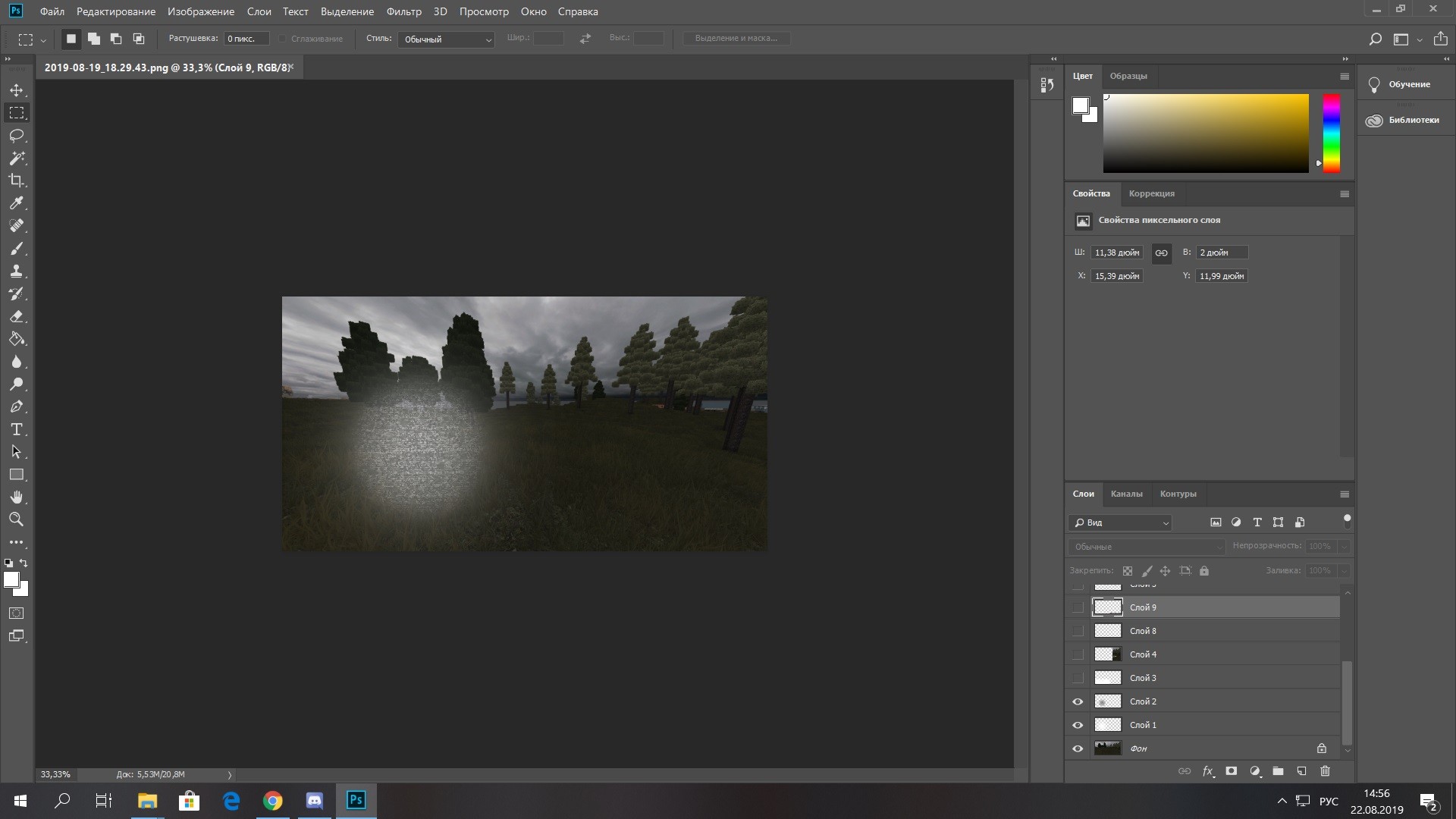Screen dimensions: 1456x819
Task: Hide the Фон layer
Action: pos(1078,748)
